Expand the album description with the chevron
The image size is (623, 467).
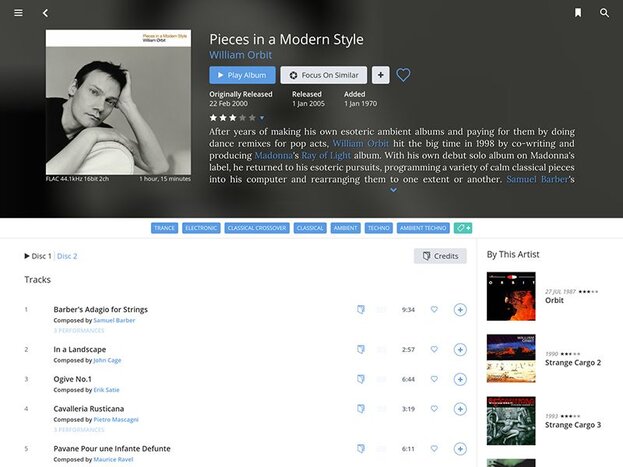[x=393, y=189]
